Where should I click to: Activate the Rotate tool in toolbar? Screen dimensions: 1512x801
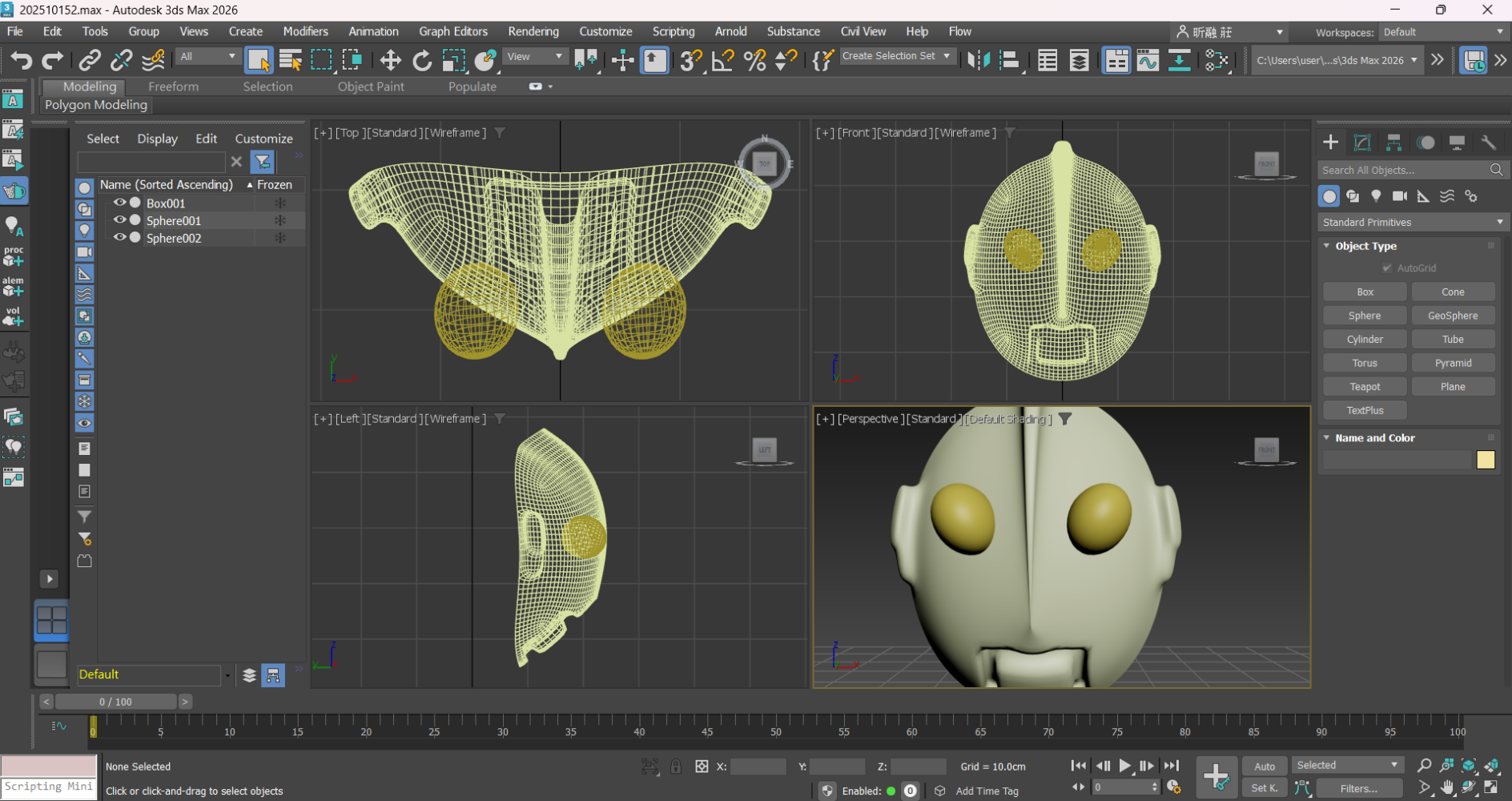click(422, 60)
